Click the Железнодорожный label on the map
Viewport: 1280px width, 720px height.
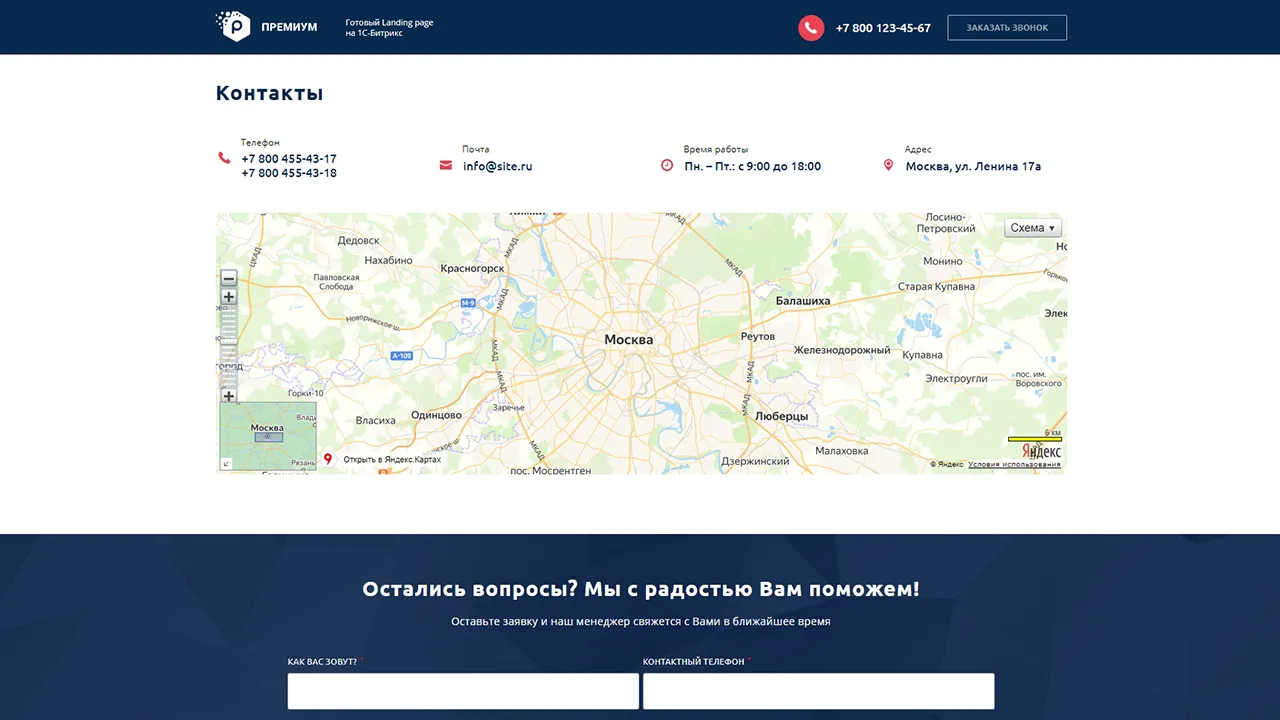pos(842,350)
